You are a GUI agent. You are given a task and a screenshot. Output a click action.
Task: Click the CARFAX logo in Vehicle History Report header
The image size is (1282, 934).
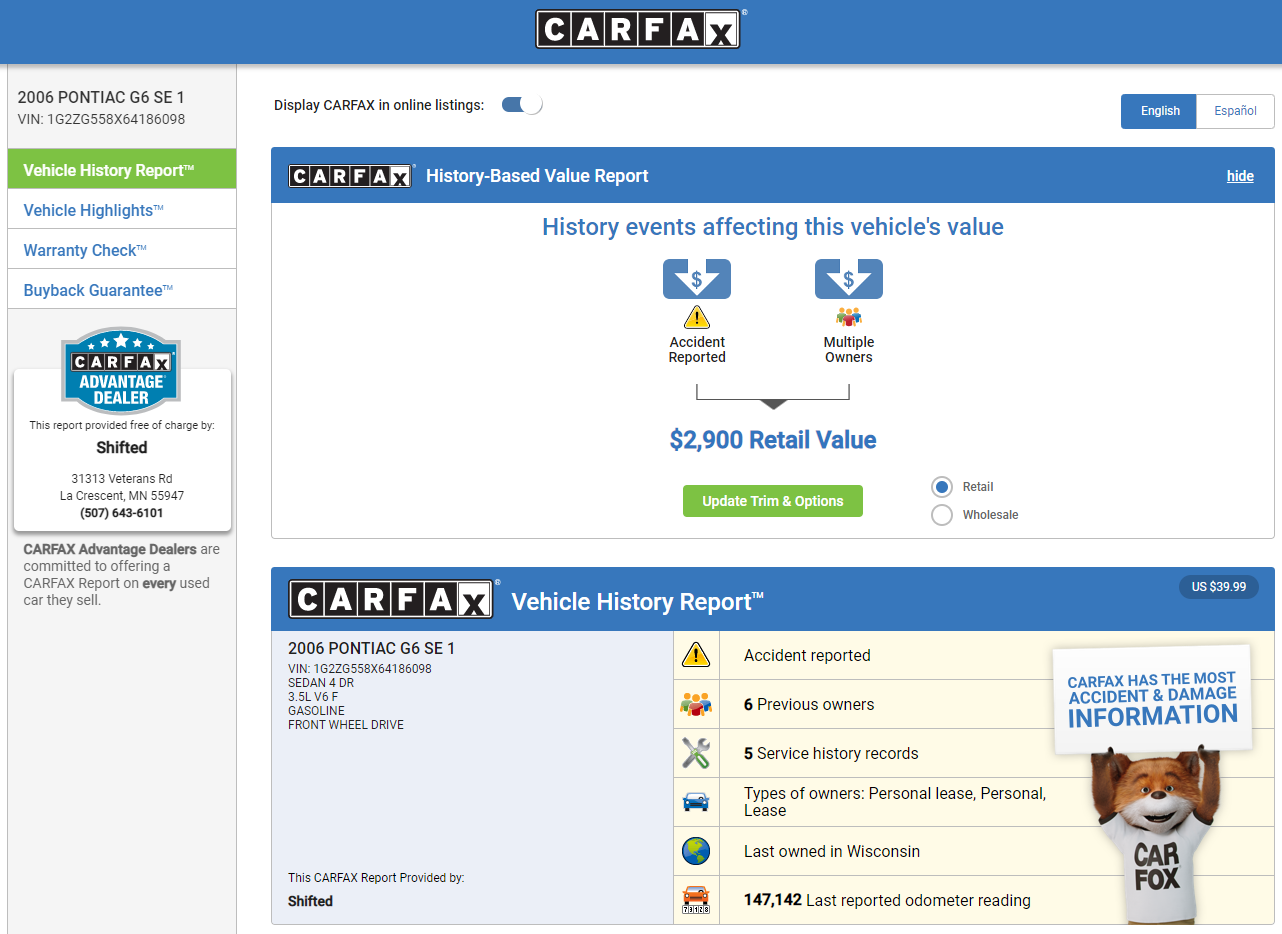[393, 599]
